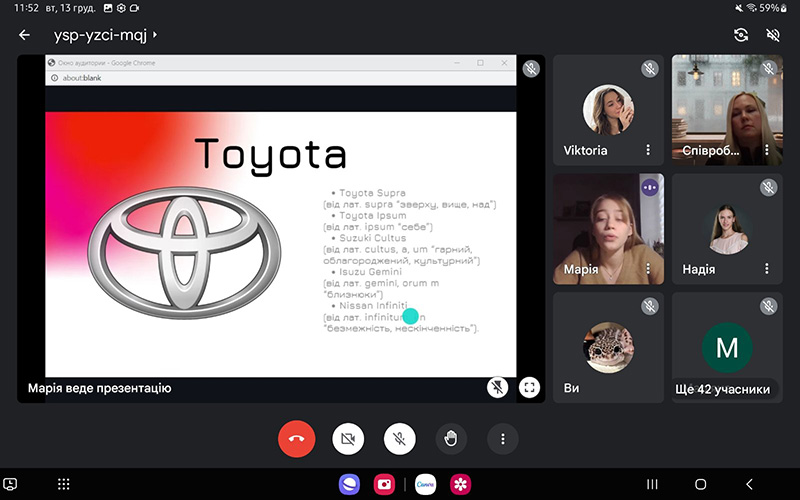The width and height of the screenshot is (800, 500).
Task: Go back using the top-left arrow
Action: click(x=25, y=35)
